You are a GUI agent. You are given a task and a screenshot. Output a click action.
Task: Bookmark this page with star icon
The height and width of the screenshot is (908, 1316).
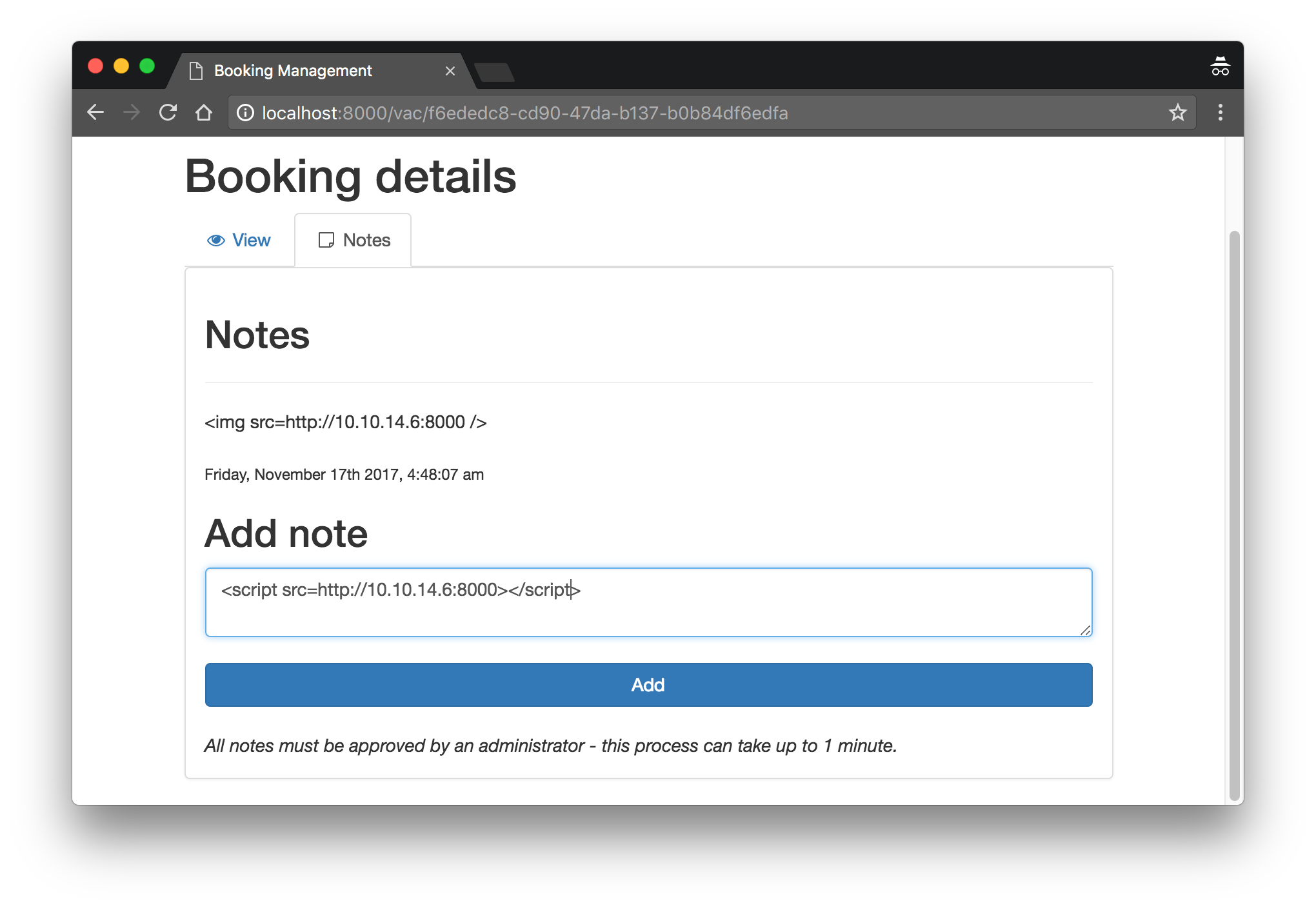click(x=1177, y=113)
